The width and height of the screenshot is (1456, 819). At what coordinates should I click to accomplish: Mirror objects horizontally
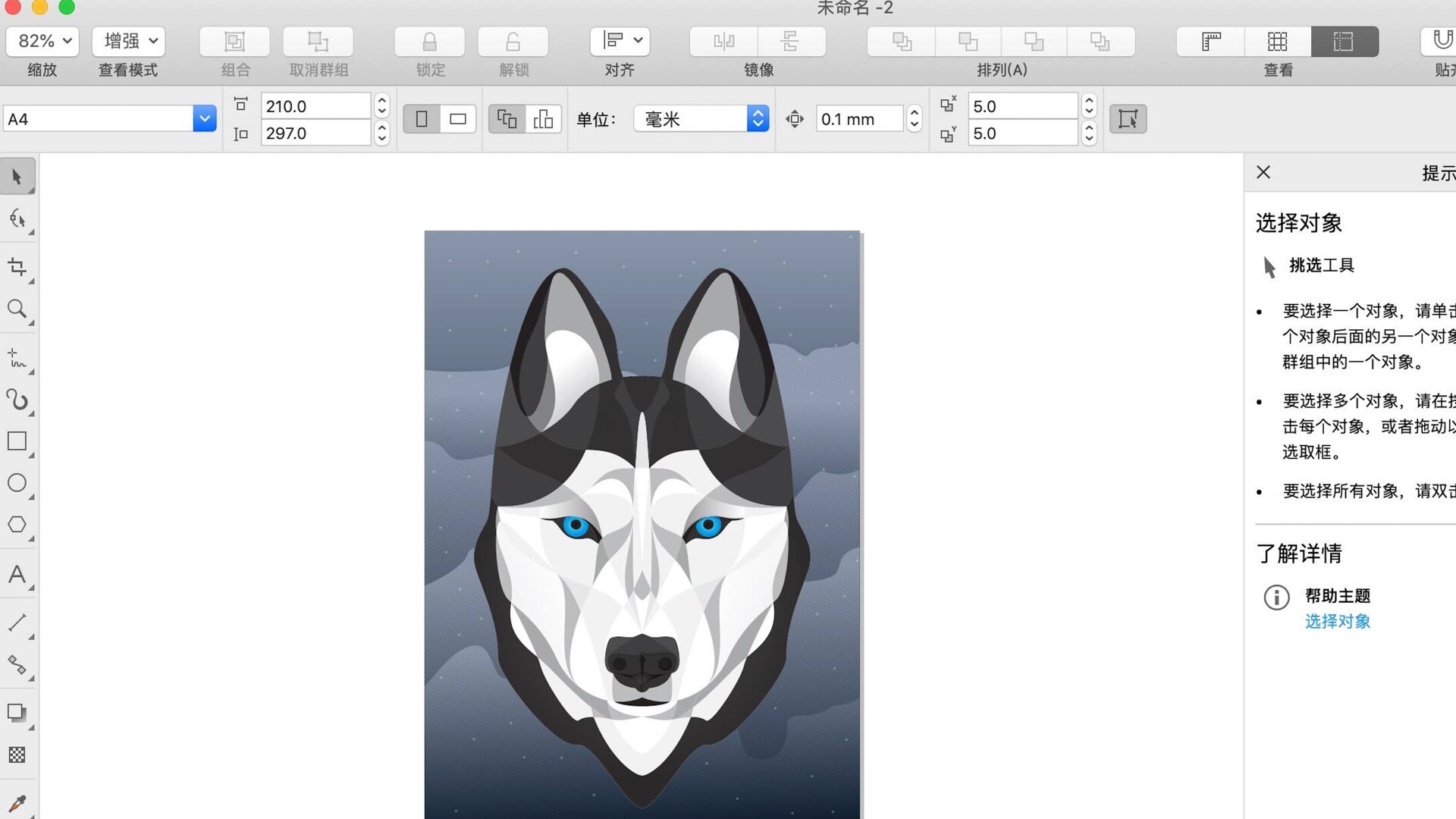723,41
